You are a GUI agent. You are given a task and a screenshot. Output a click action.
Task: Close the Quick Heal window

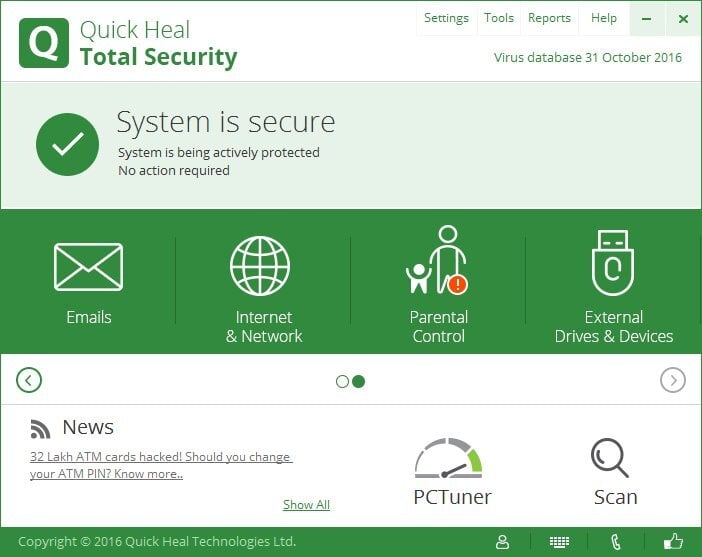[683, 18]
